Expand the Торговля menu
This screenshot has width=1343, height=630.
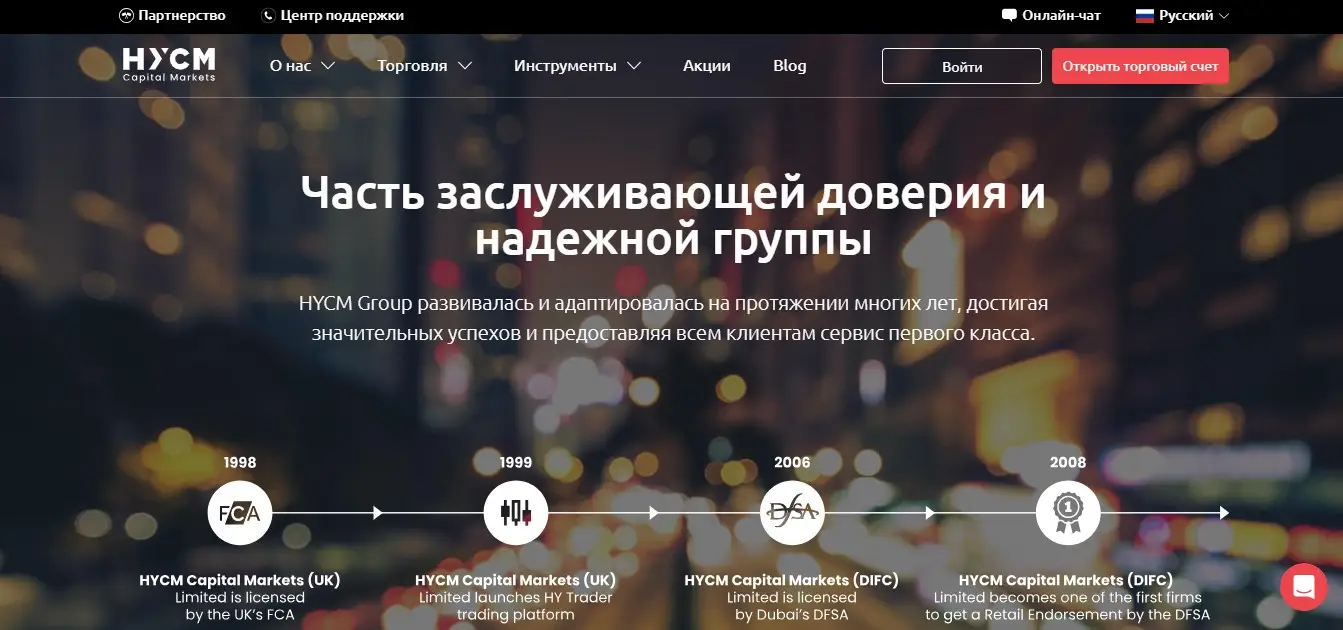tap(424, 66)
